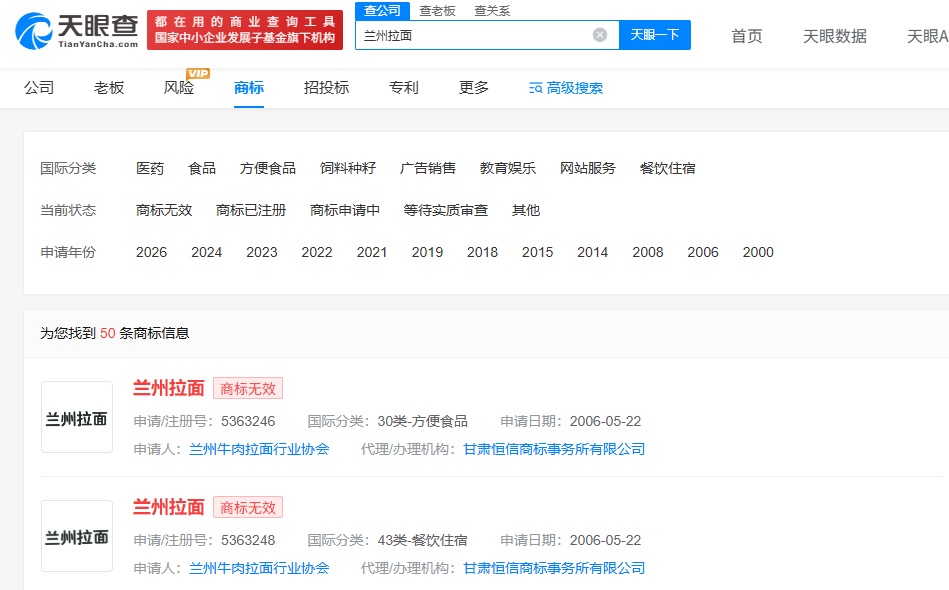Filter application year 2014

pos(593,252)
